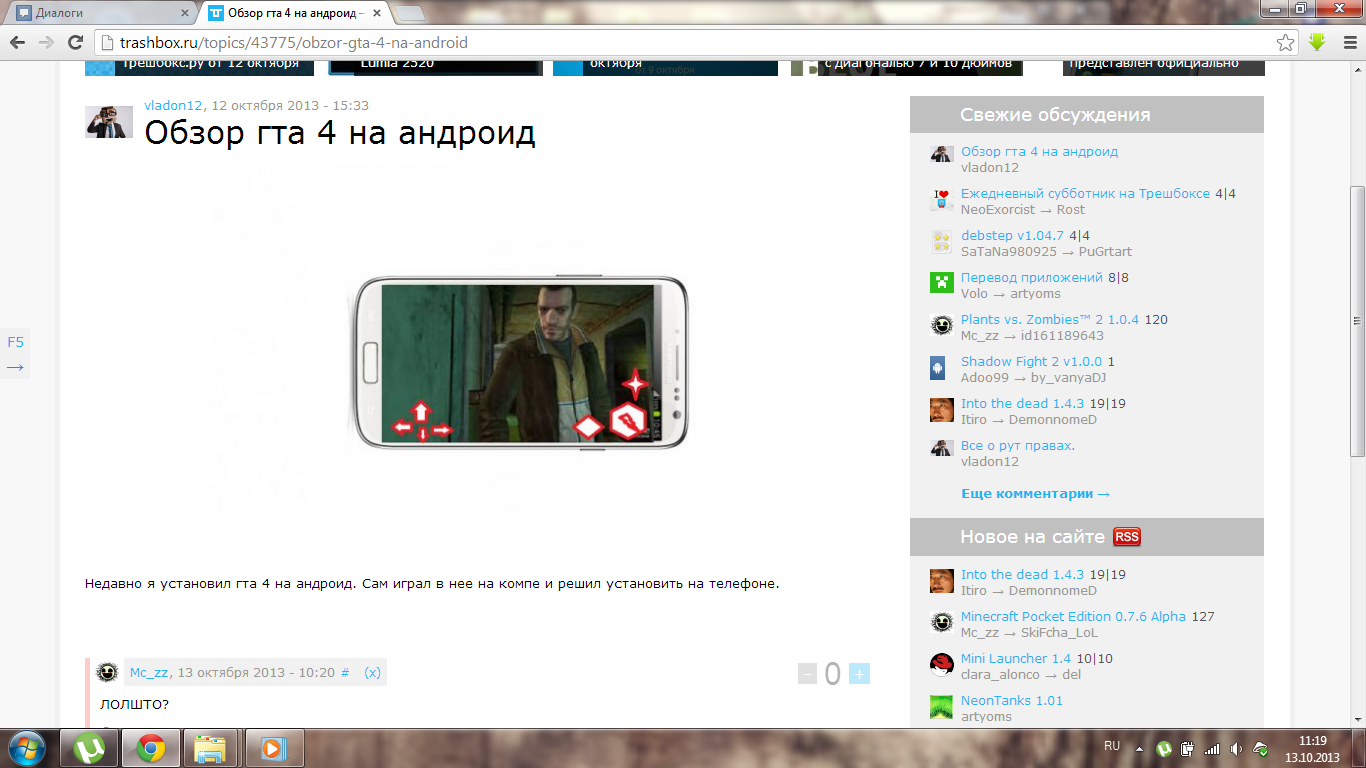
Task: Click the minus vote button on the comment
Action: pyautogui.click(x=807, y=674)
